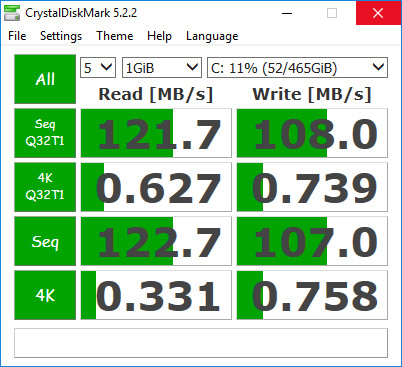
Task: Close the CrystalDiskMark window
Action: pos(378,13)
